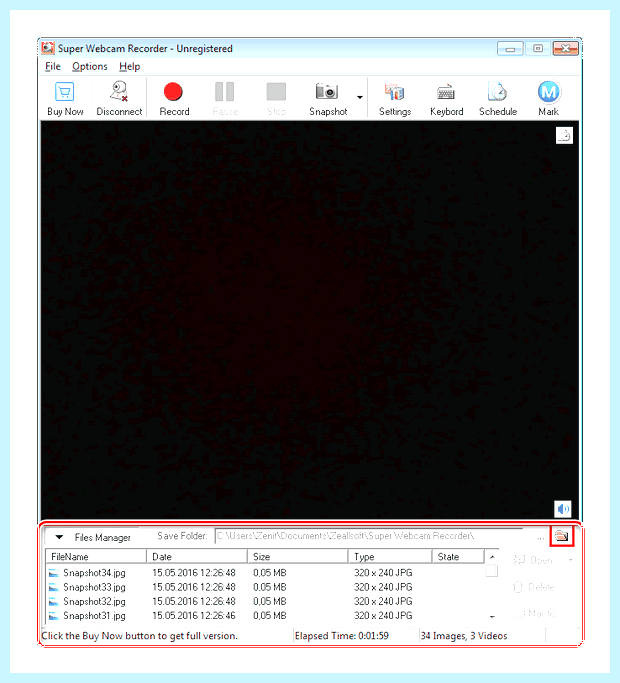The image size is (620, 683).
Task: Sort by the Type column header
Action: [390, 557]
